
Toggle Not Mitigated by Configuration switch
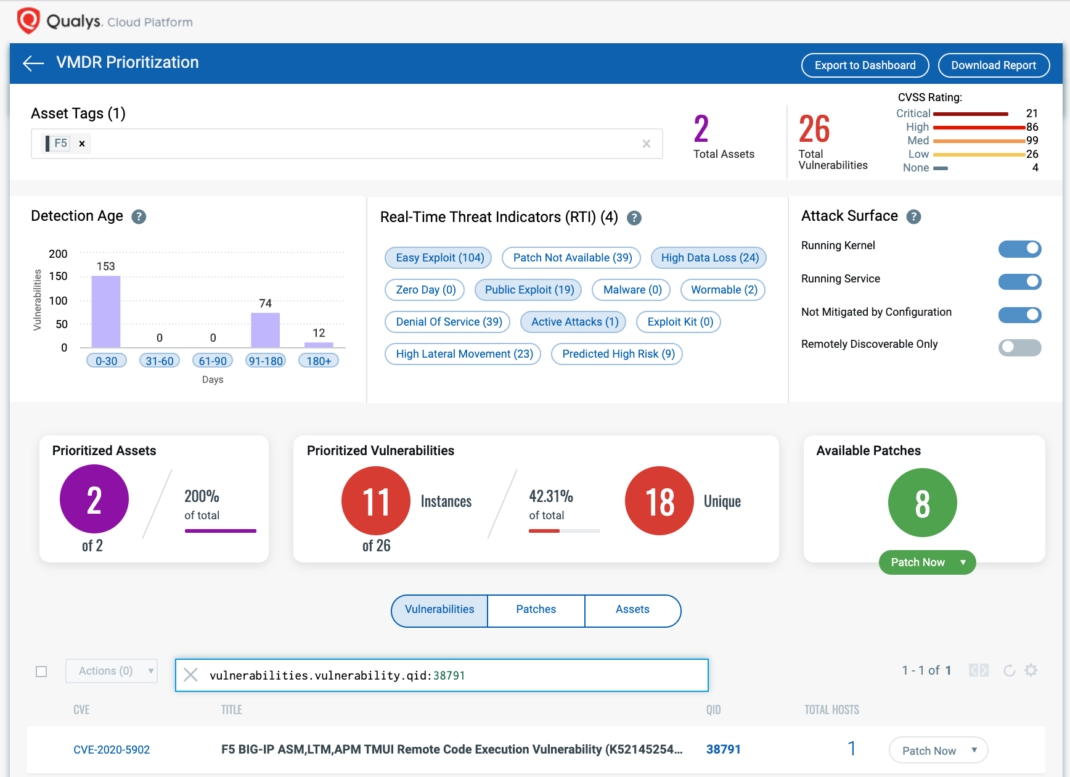[x=1020, y=314]
